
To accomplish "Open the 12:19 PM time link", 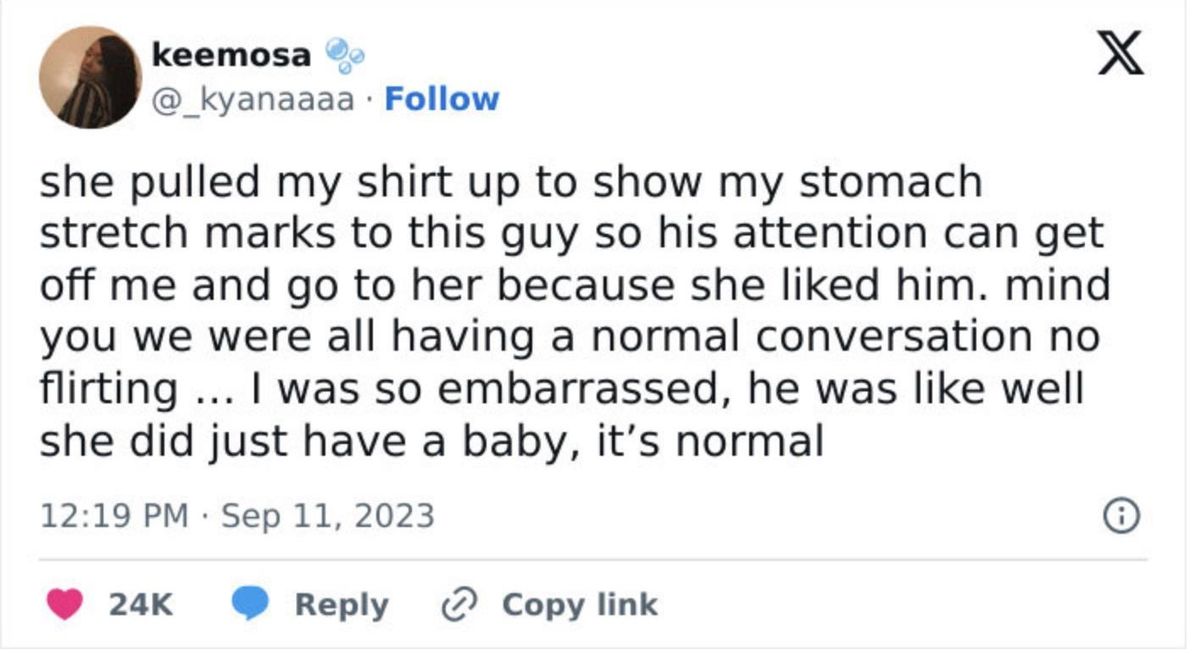I will [x=114, y=516].
